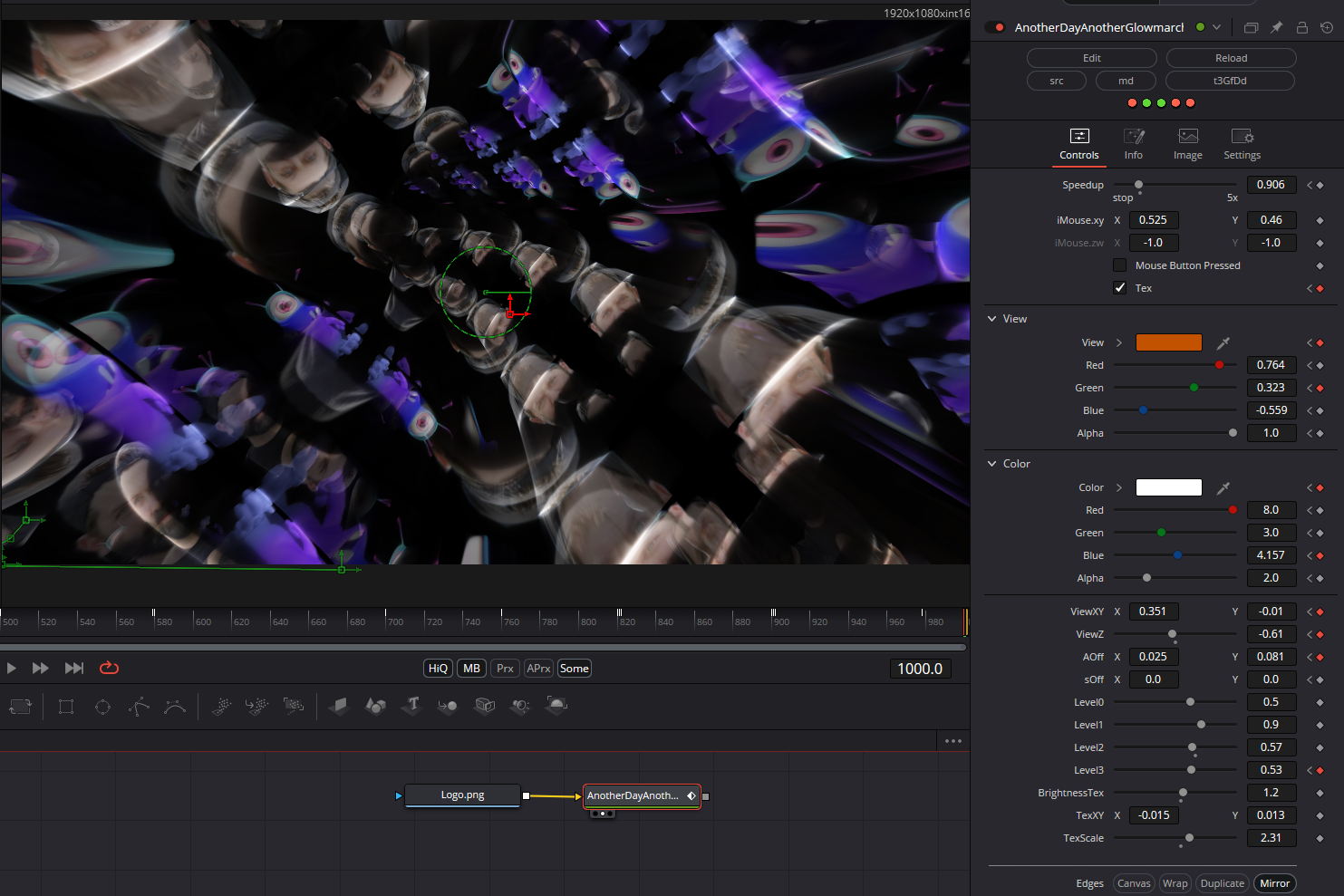Toggle loop playback mode
The height and width of the screenshot is (896, 1344).
coord(109,668)
